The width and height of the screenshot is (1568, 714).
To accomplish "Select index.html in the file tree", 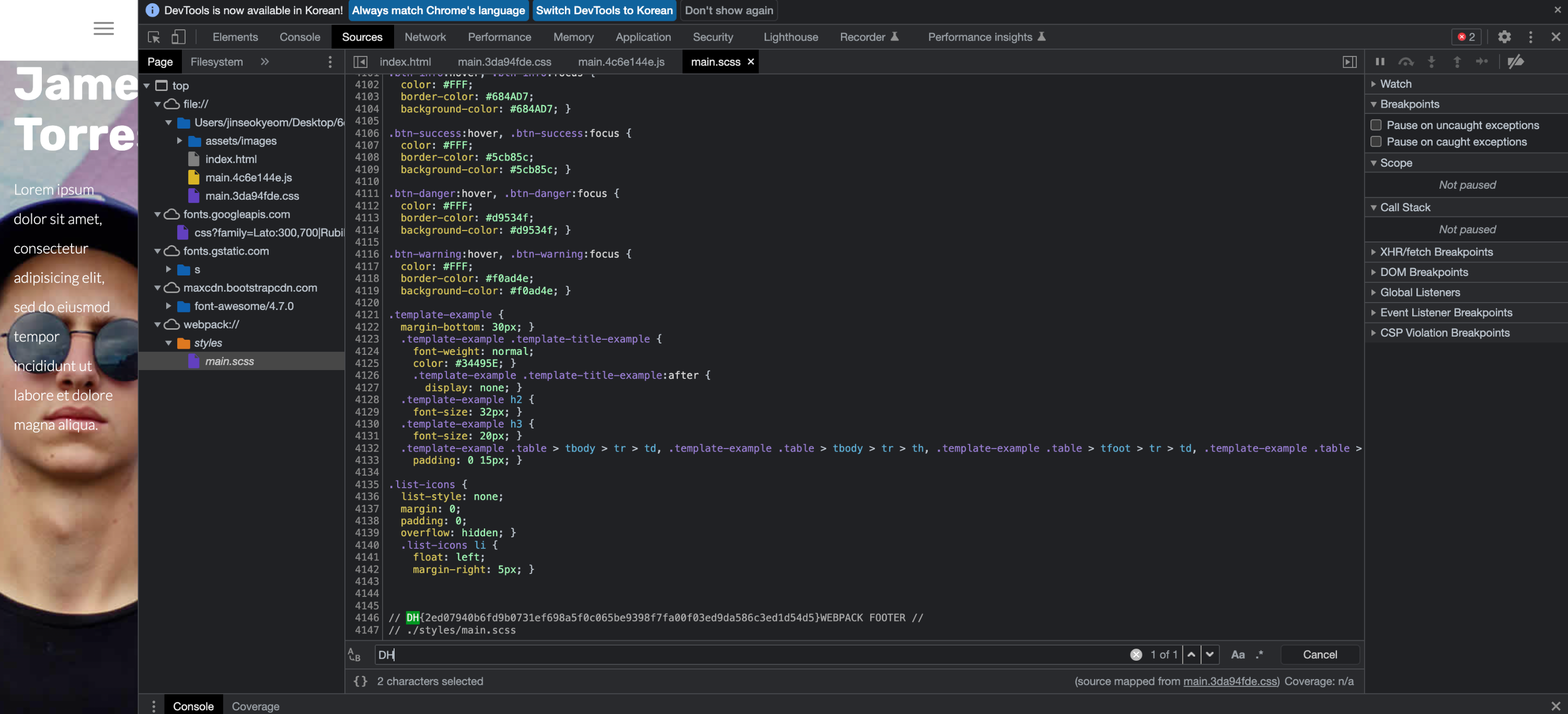I will pos(230,159).
